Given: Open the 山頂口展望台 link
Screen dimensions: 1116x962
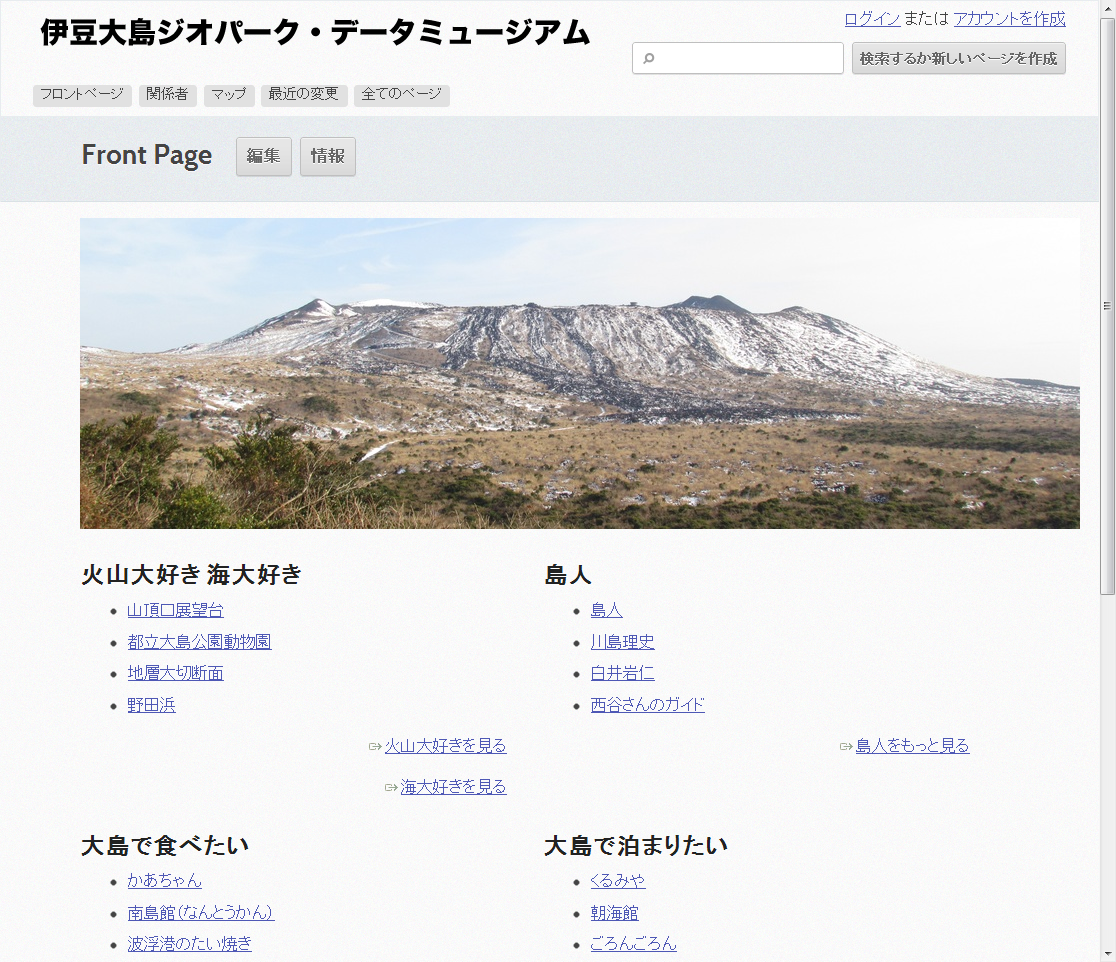Looking at the screenshot, I should pyautogui.click(x=175, y=610).
